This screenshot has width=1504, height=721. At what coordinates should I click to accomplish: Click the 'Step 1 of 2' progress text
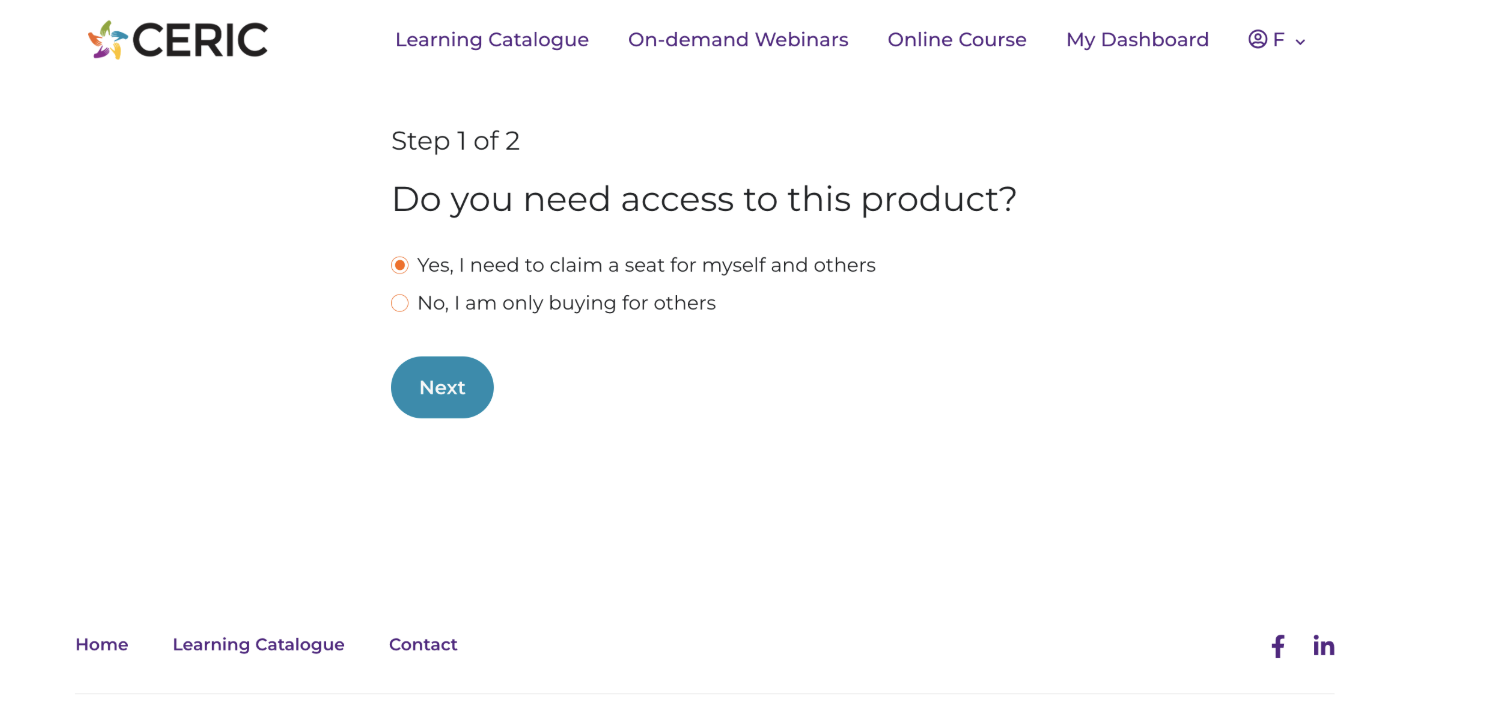pyautogui.click(x=455, y=141)
